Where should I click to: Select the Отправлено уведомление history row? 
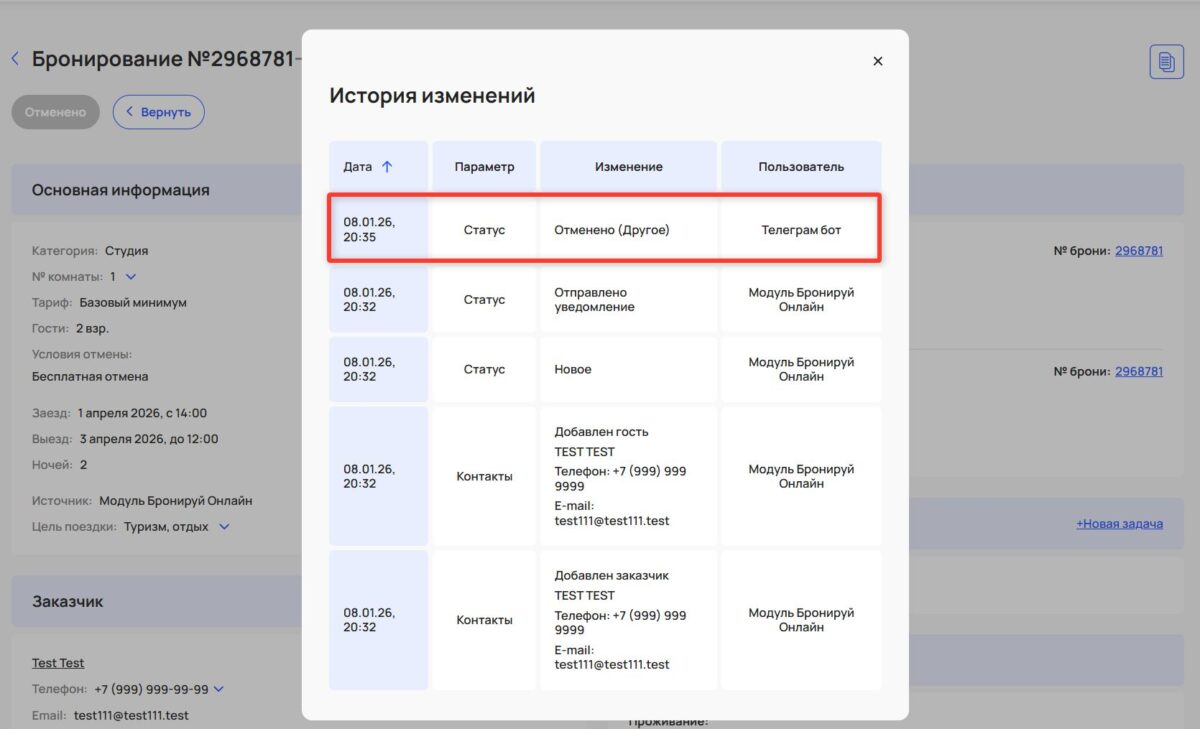[611, 300]
